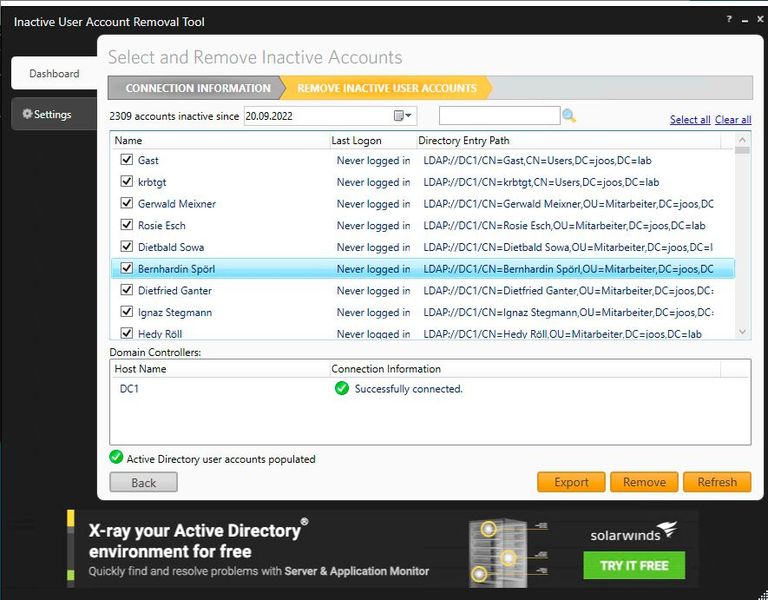This screenshot has width=768, height=600.
Task: Click the Remove button
Action: pos(644,482)
